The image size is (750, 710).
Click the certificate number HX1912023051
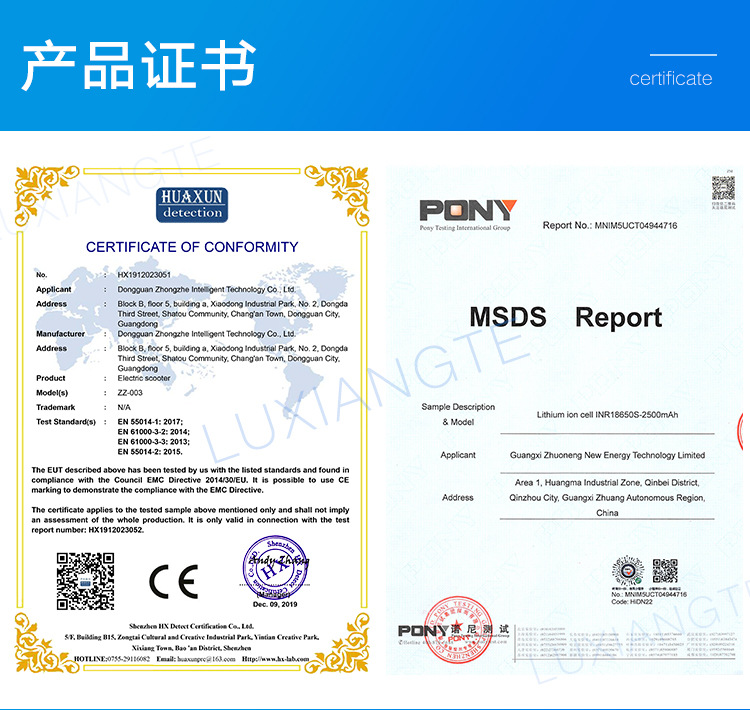pyautogui.click(x=137, y=274)
